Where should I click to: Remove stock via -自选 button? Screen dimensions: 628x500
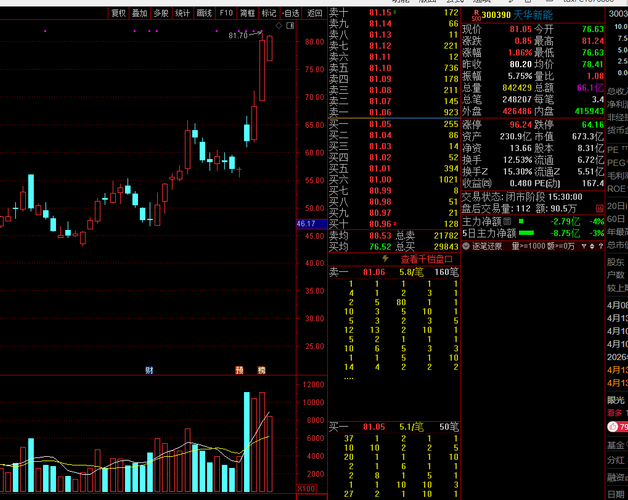coord(291,13)
